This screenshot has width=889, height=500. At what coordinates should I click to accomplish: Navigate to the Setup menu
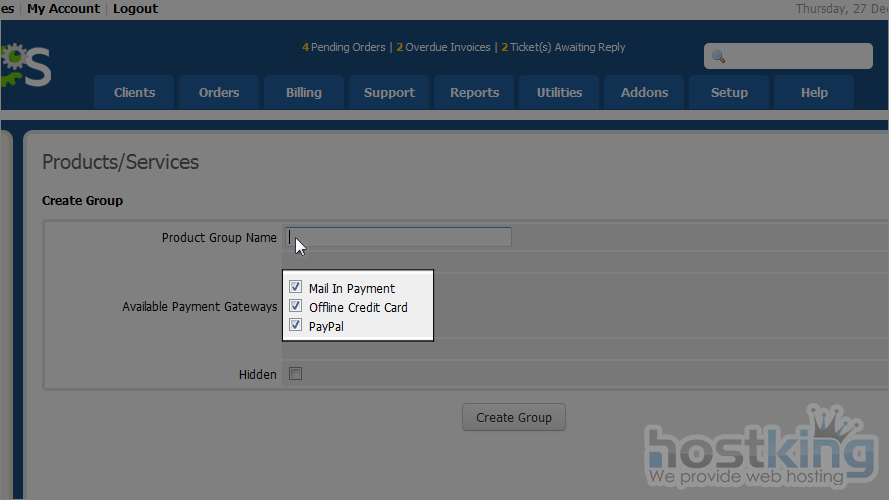click(729, 92)
